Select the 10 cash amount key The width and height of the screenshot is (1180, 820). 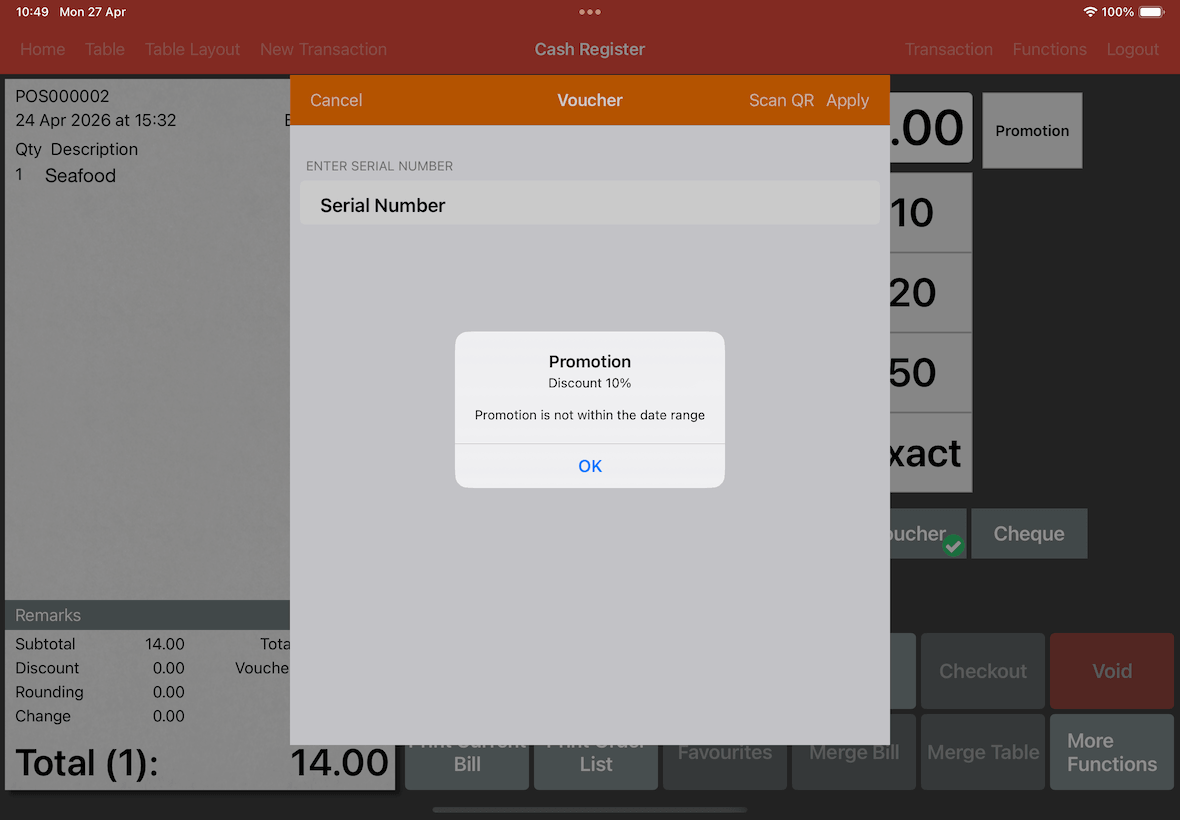point(931,213)
